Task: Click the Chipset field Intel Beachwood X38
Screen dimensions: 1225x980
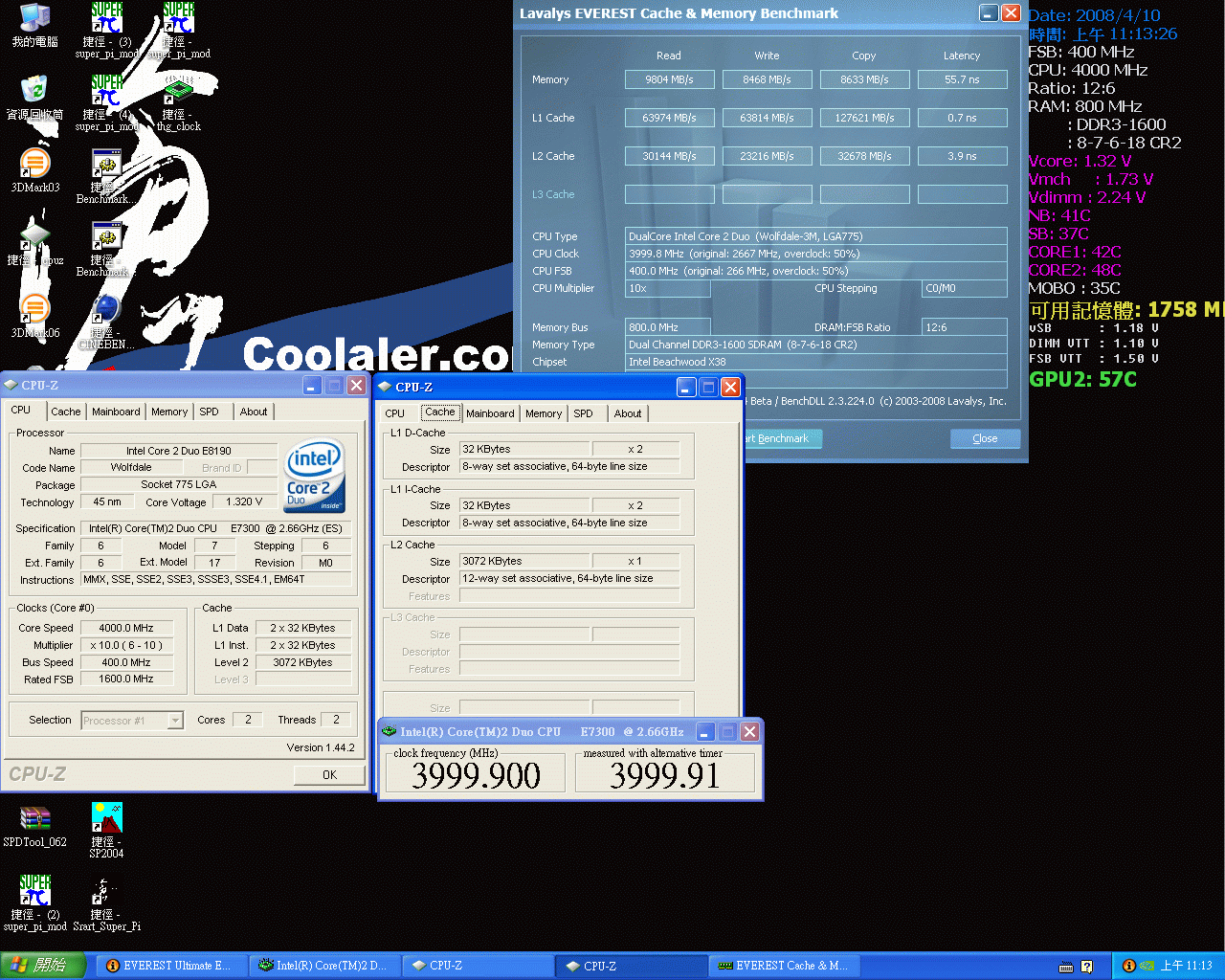Action: tap(815, 362)
